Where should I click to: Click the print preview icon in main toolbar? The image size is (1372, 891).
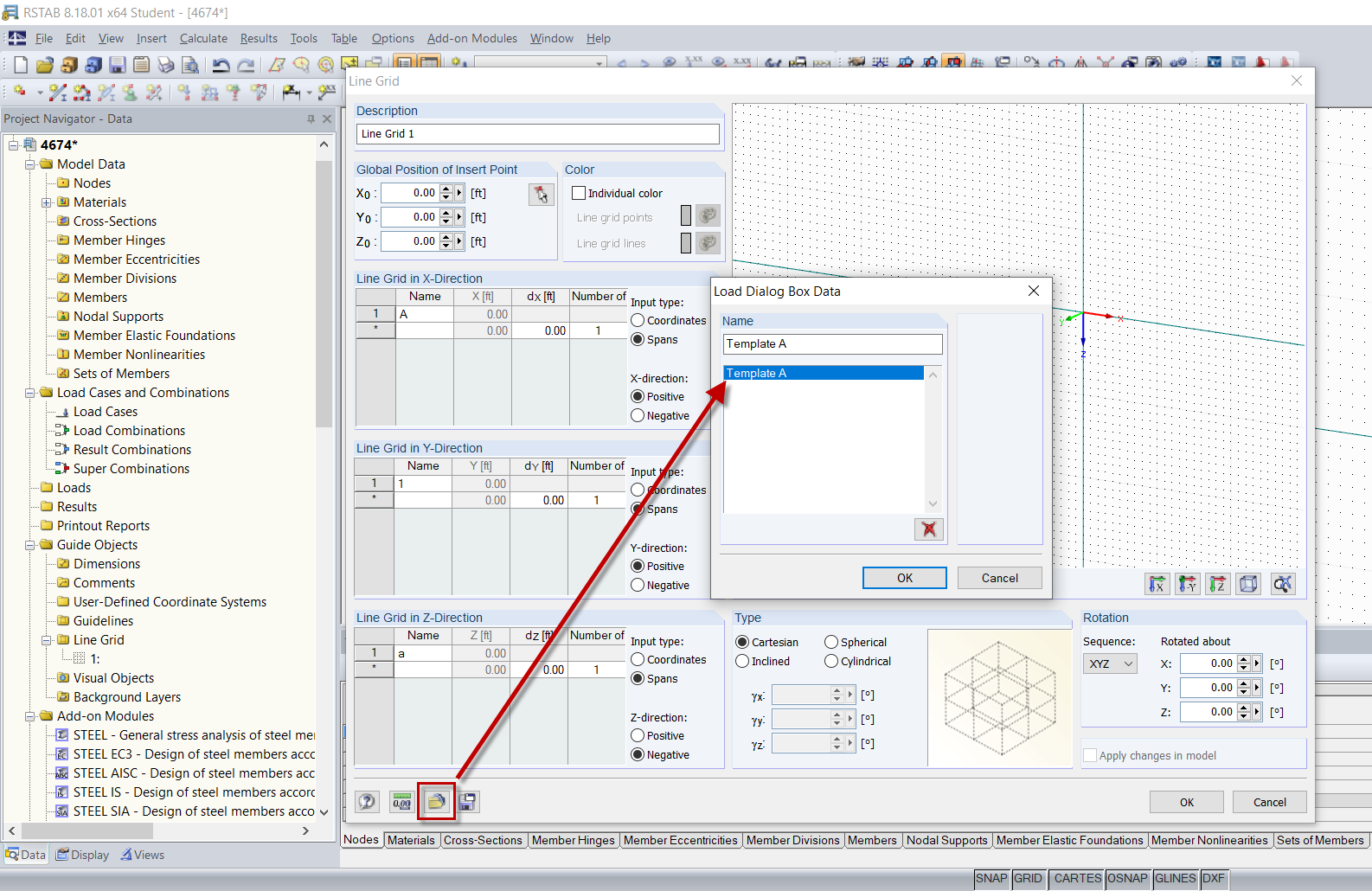[x=190, y=65]
